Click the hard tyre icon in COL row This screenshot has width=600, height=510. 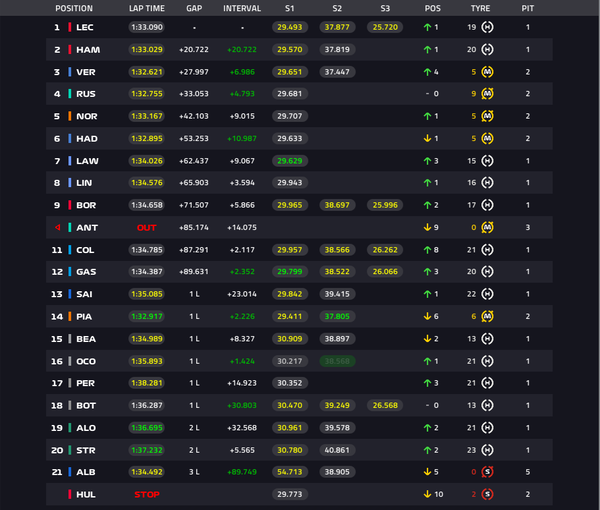[487, 250]
